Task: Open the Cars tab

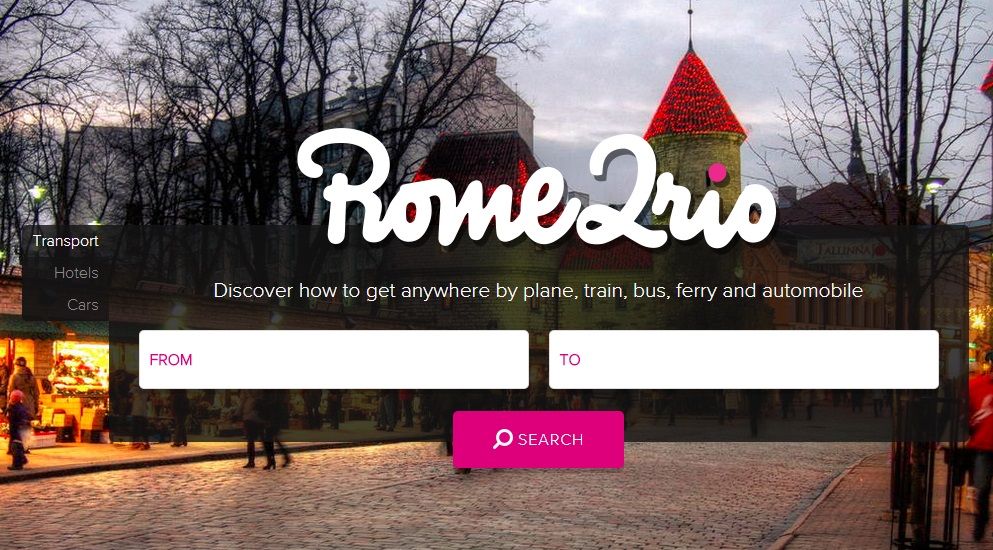Action: 83,304
